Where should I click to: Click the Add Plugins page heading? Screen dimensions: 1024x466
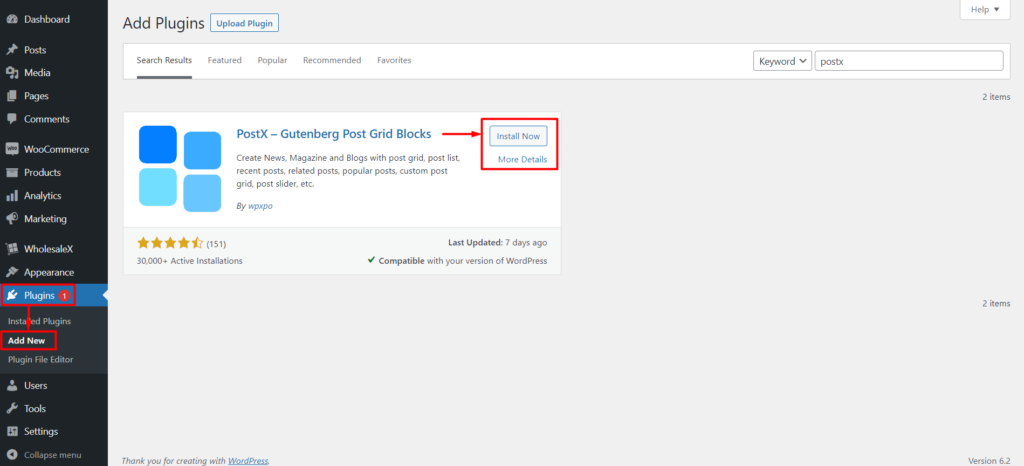[164, 23]
